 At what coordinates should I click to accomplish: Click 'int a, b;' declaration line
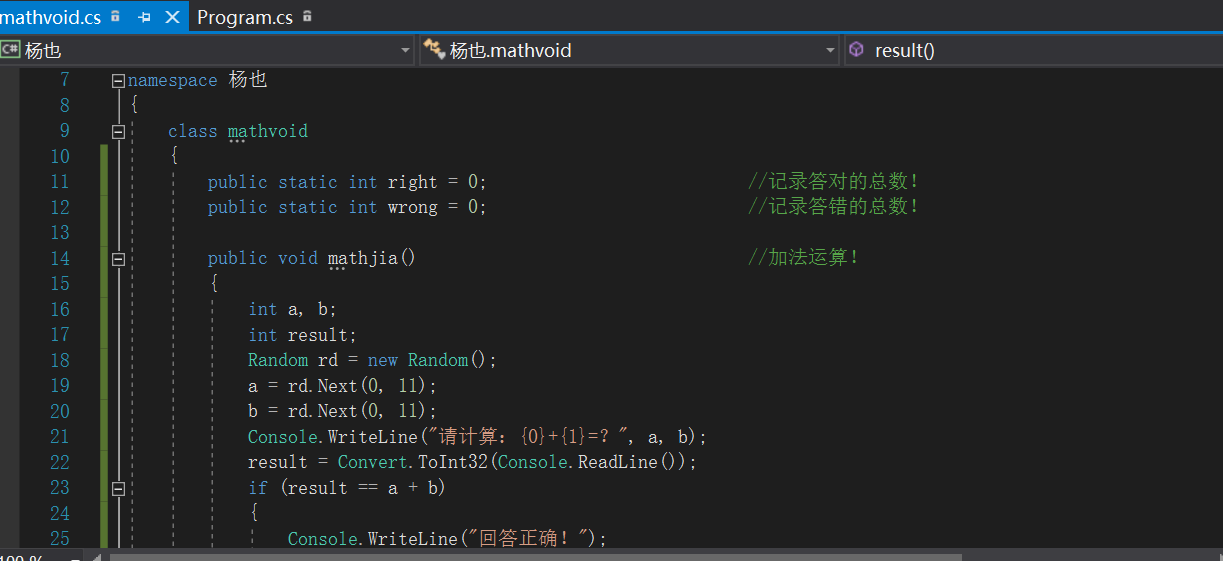[x=292, y=309]
